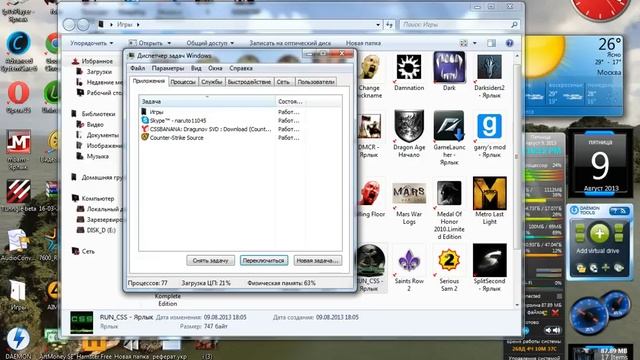
Task: Open the Dark game shortcut
Action: (449, 67)
